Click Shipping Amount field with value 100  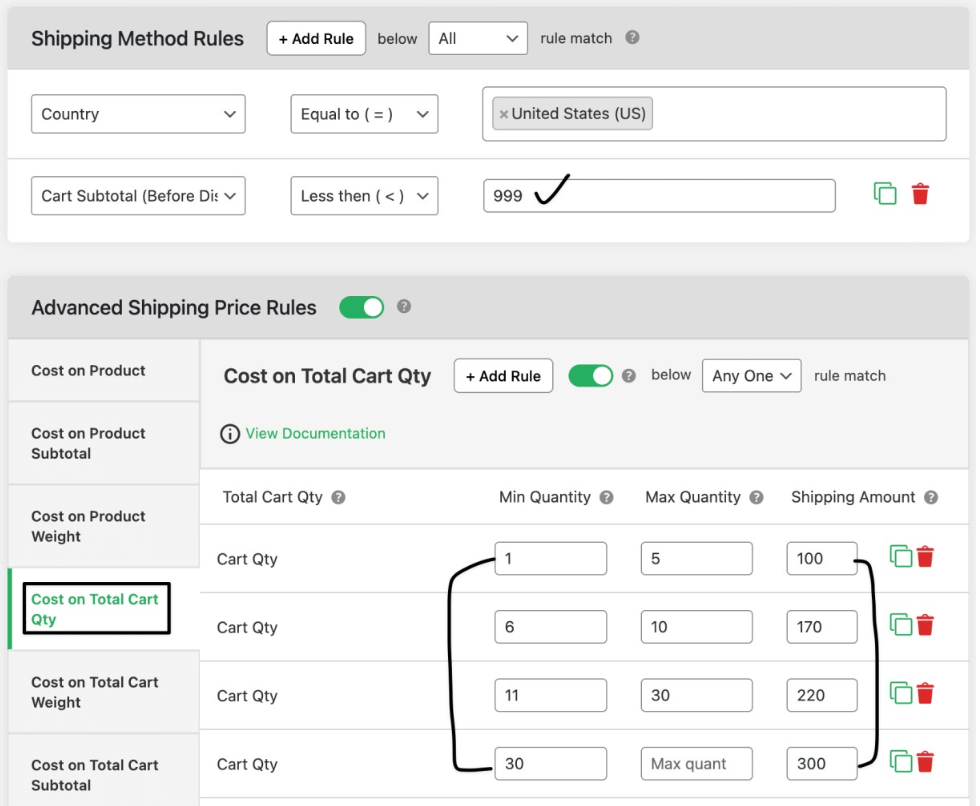(821, 559)
